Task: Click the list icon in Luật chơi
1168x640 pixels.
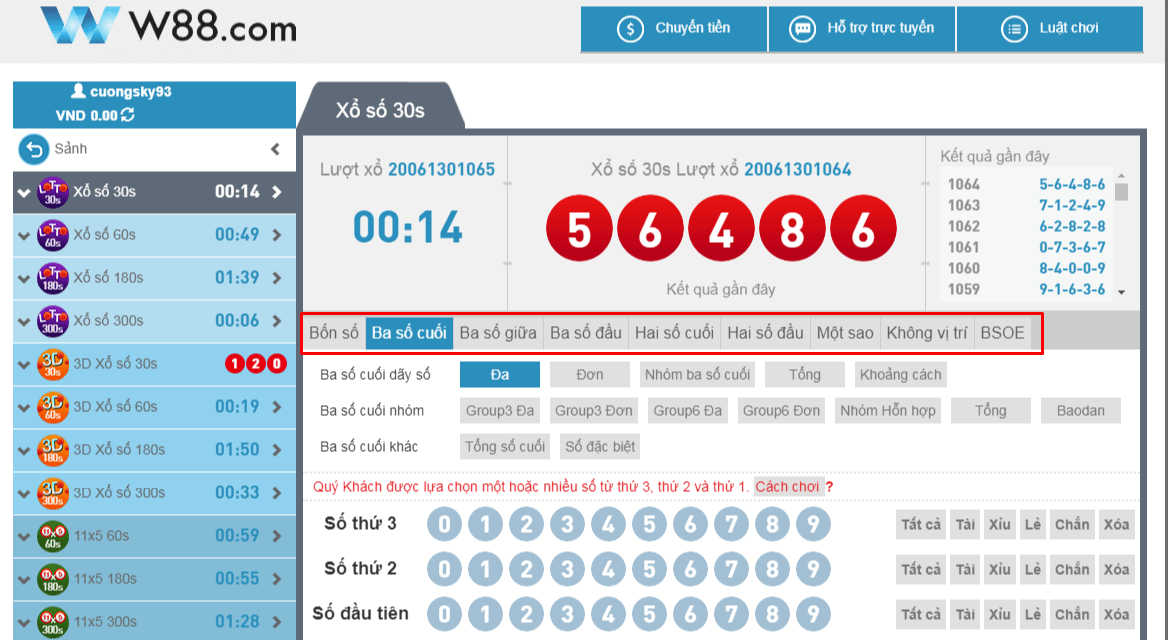Action: (x=1015, y=29)
